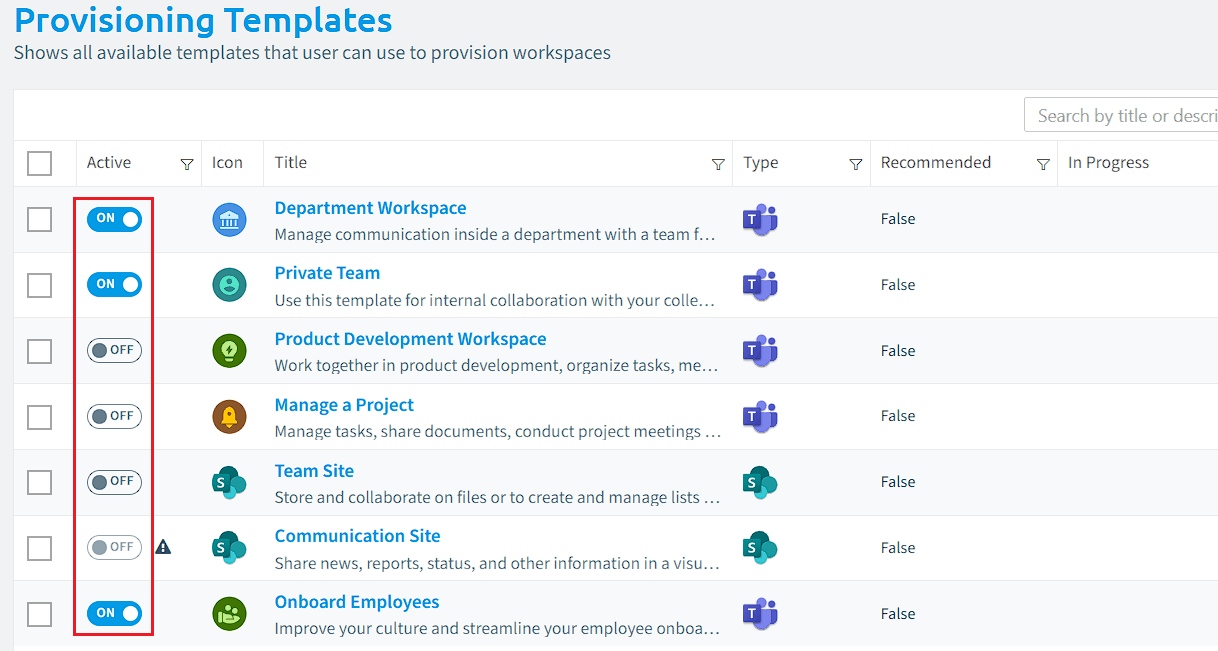Sort by the In Progress column header
This screenshot has width=1218, height=651.
click(x=1108, y=163)
